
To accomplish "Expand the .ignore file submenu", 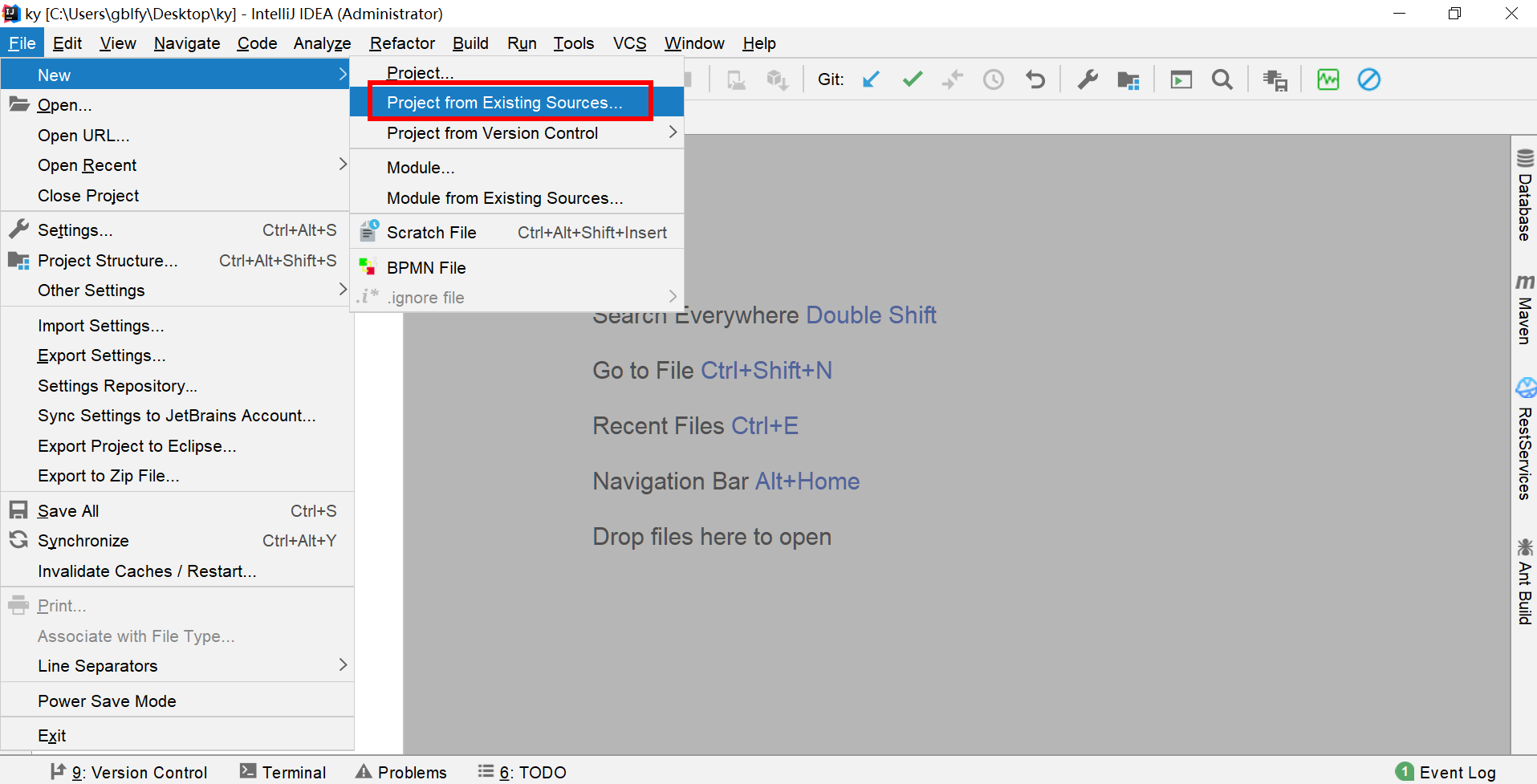I will tap(517, 298).
